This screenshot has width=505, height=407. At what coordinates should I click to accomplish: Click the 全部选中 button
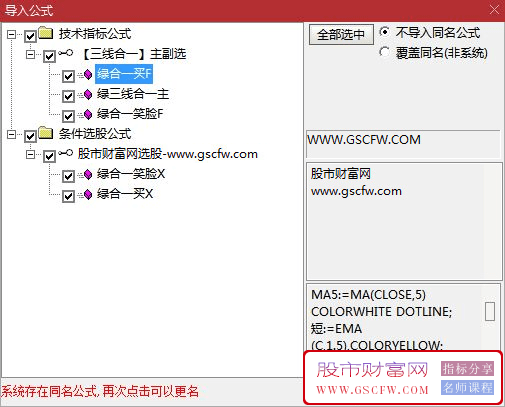coord(341,34)
